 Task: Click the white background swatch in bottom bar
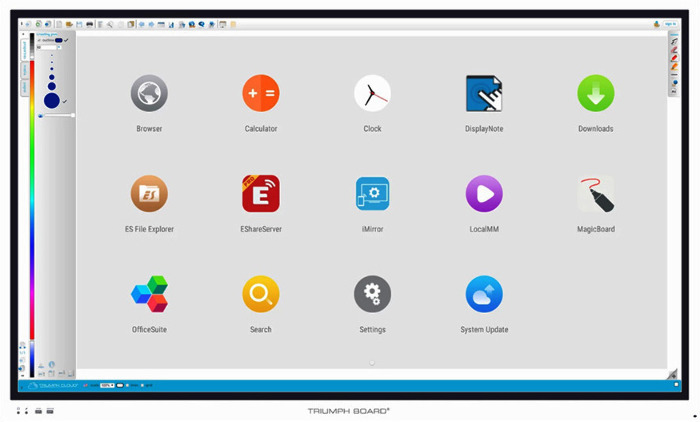click(120, 385)
